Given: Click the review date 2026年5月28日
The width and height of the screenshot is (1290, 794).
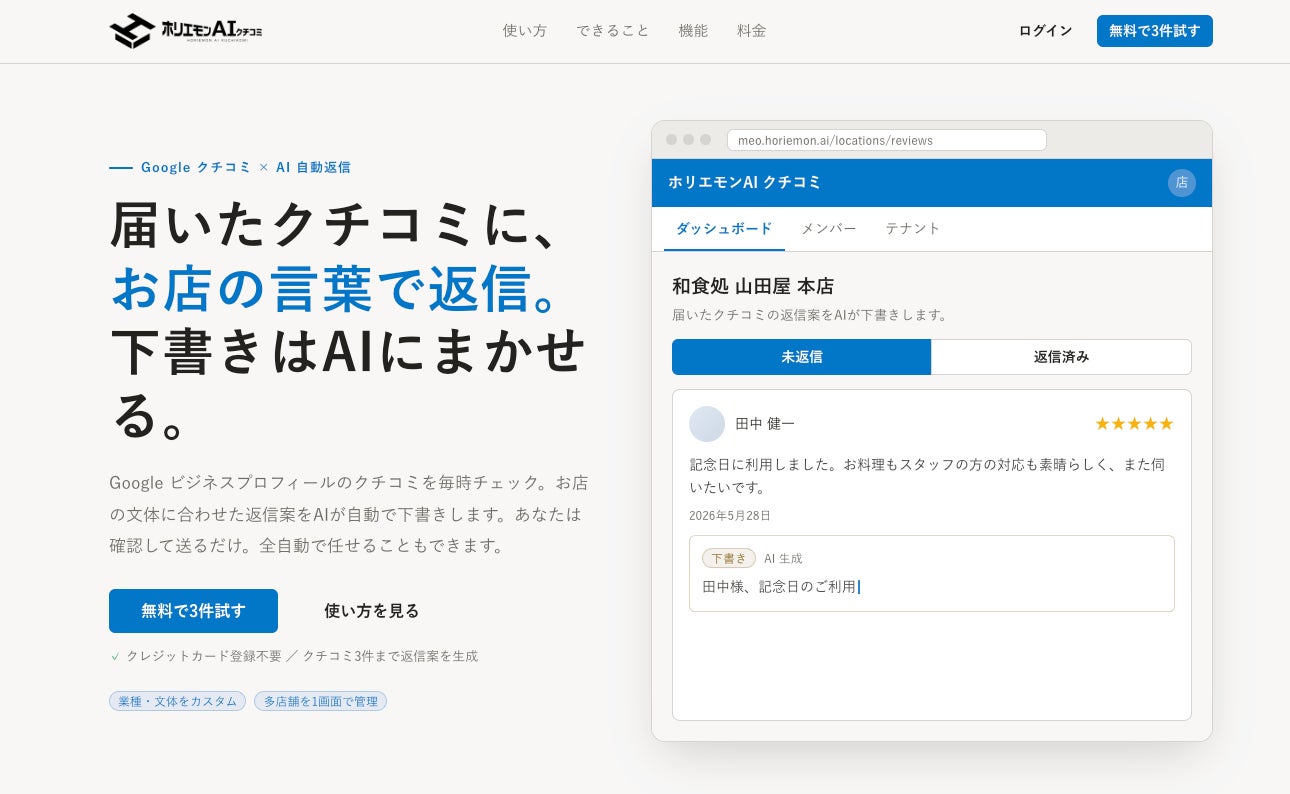Looking at the screenshot, I should tap(730, 516).
